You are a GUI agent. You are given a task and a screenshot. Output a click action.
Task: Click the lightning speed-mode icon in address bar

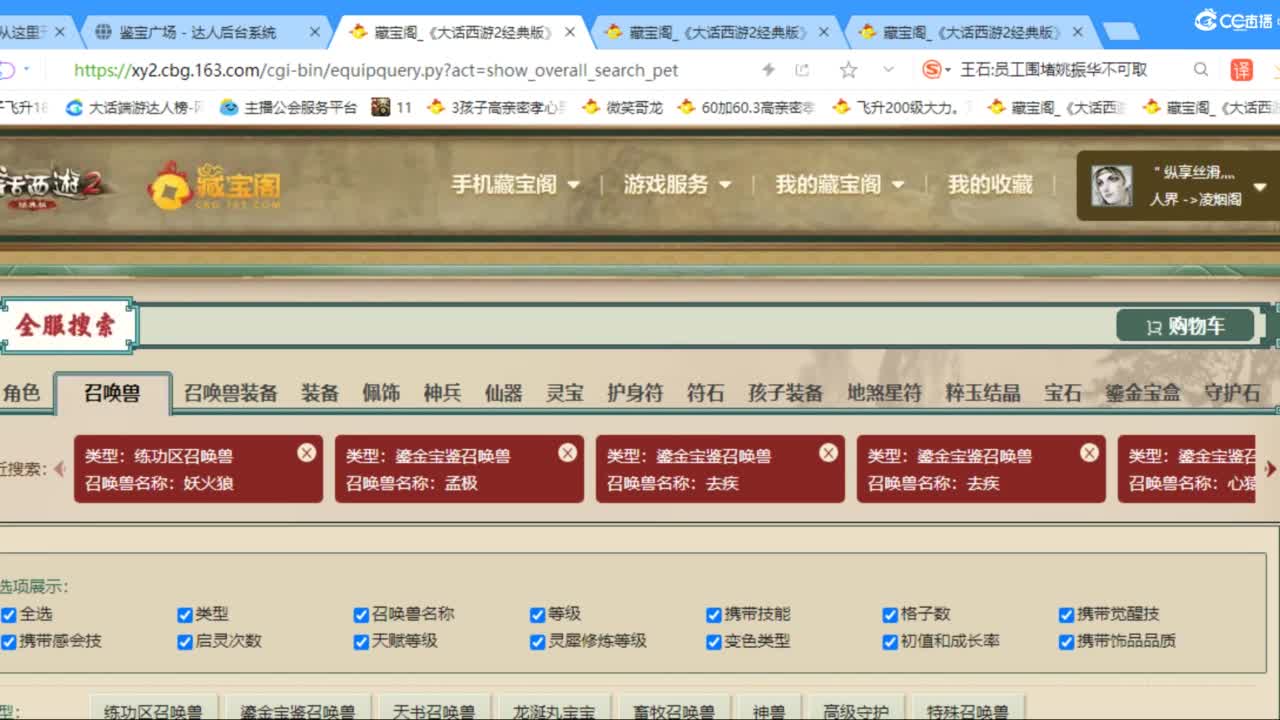[768, 70]
